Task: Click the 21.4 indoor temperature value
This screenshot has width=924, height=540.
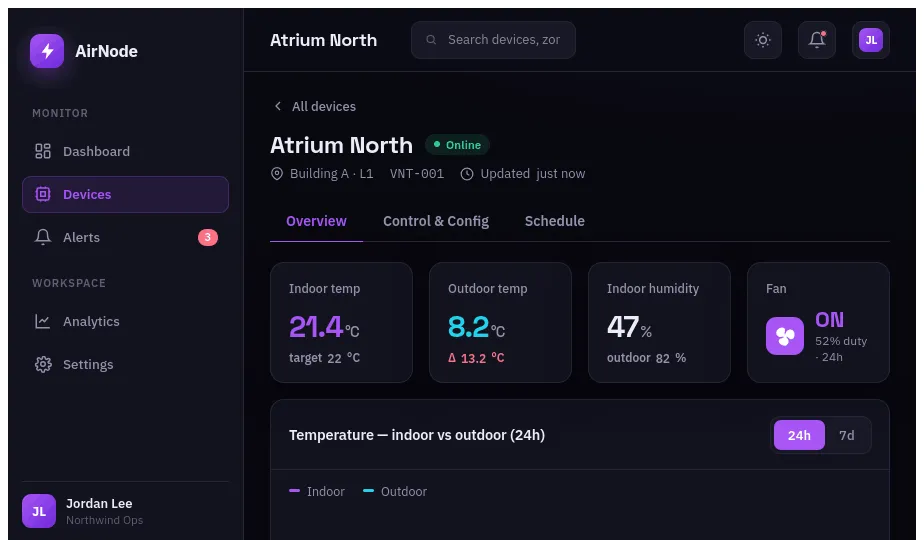Action: point(316,327)
